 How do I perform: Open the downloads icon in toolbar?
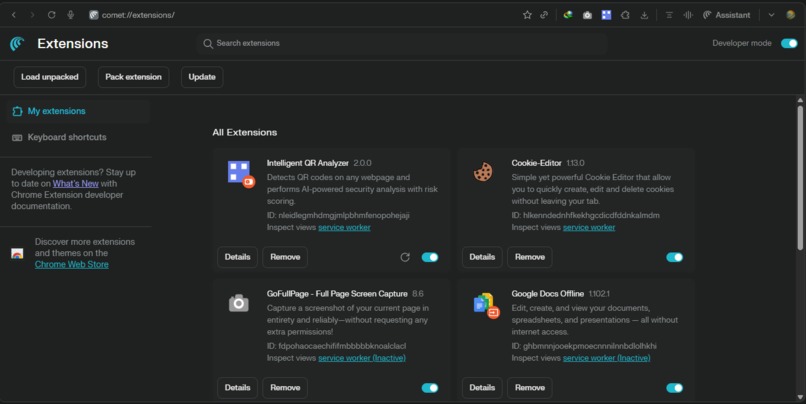tap(644, 15)
